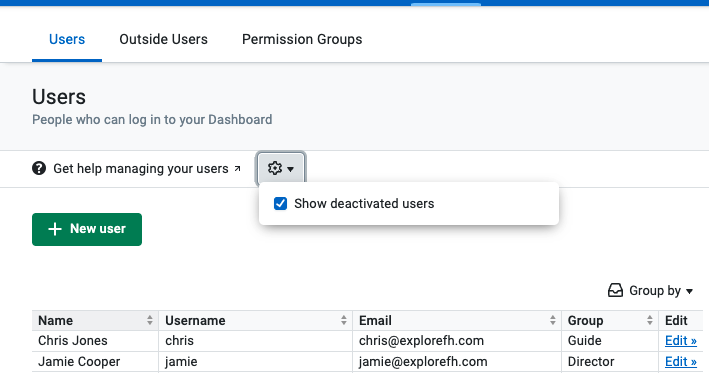The image size is (709, 373).
Task: Click the question mark help icon
Action: point(39,169)
